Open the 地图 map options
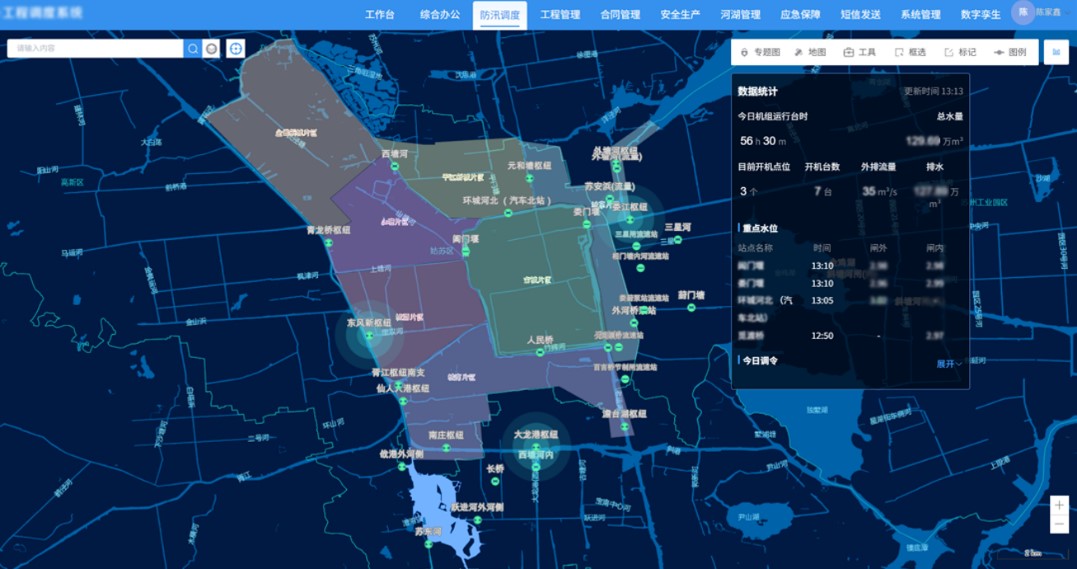The image size is (1077, 569). [810, 52]
